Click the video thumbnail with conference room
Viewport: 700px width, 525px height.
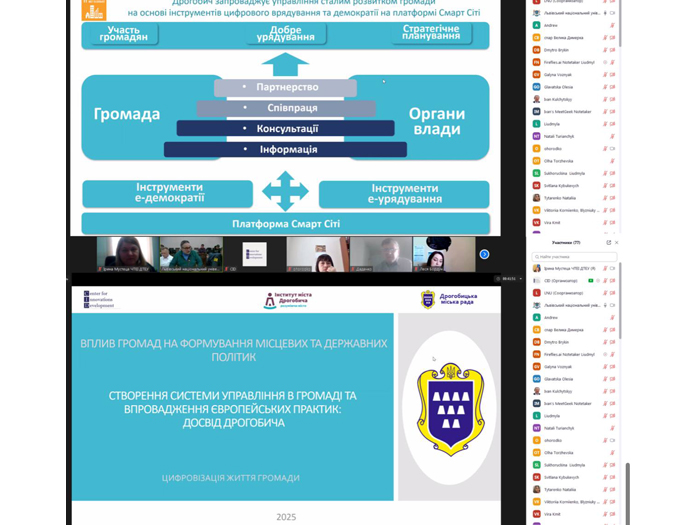pos(189,254)
